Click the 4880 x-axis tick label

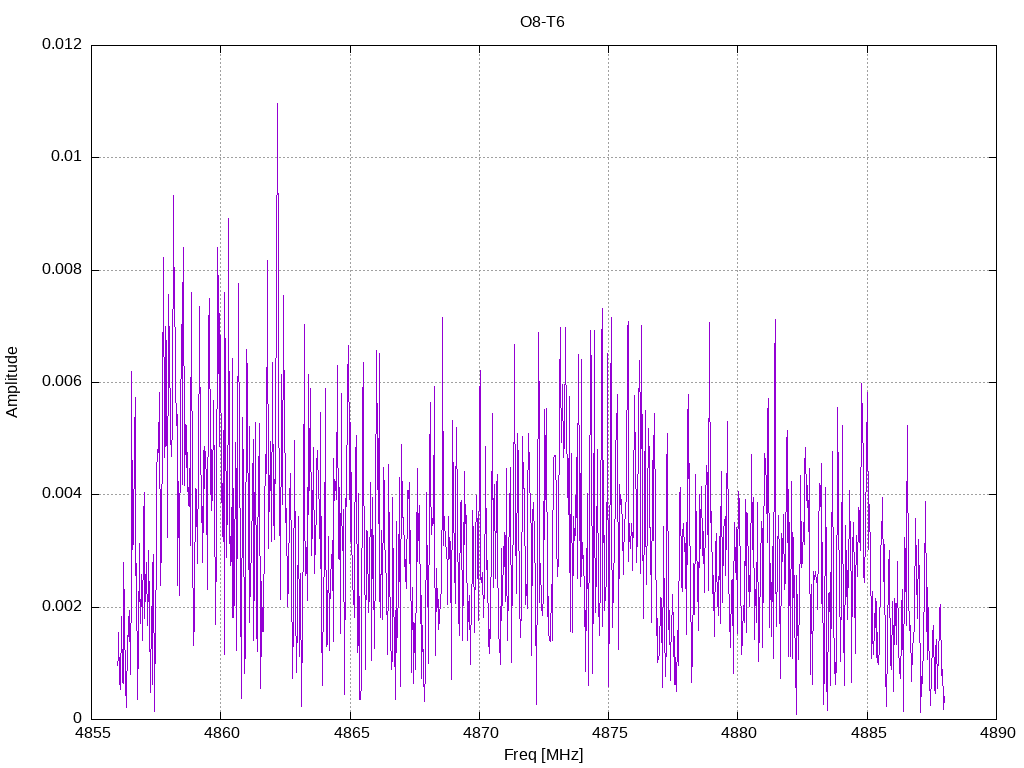pyautogui.click(x=738, y=733)
